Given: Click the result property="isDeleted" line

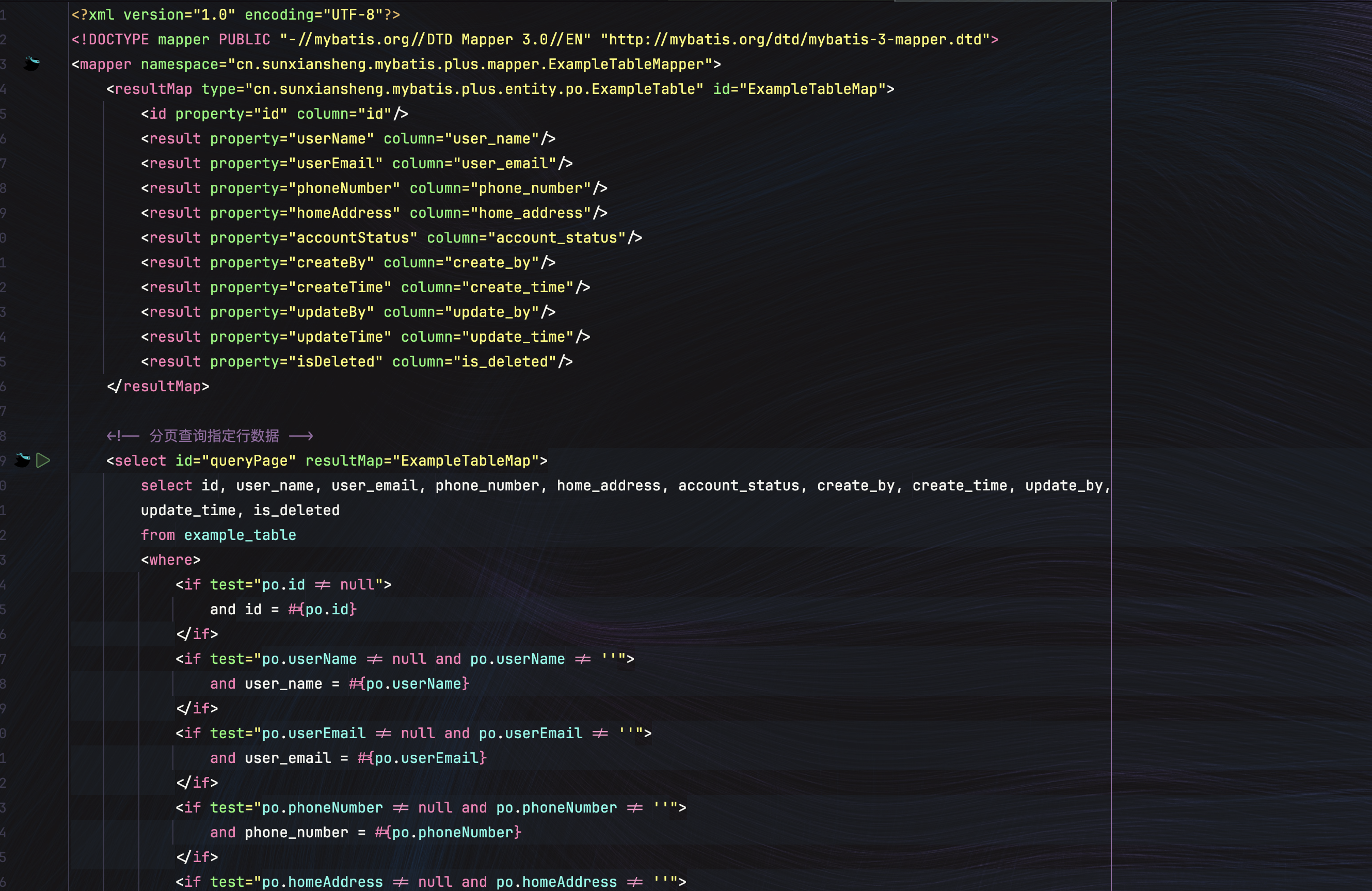Looking at the screenshot, I should [x=357, y=361].
